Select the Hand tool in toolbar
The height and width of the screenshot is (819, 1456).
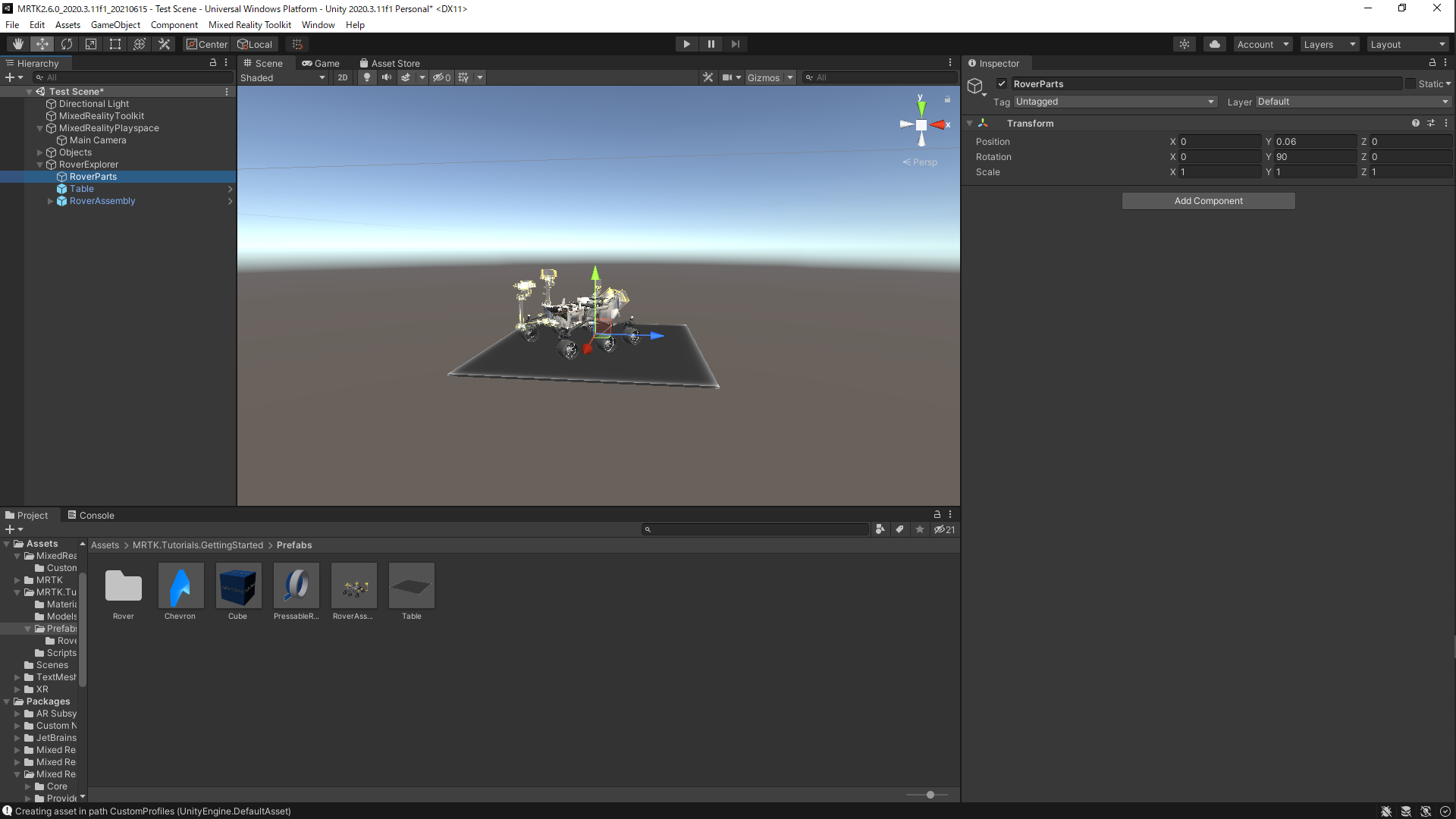(18, 44)
